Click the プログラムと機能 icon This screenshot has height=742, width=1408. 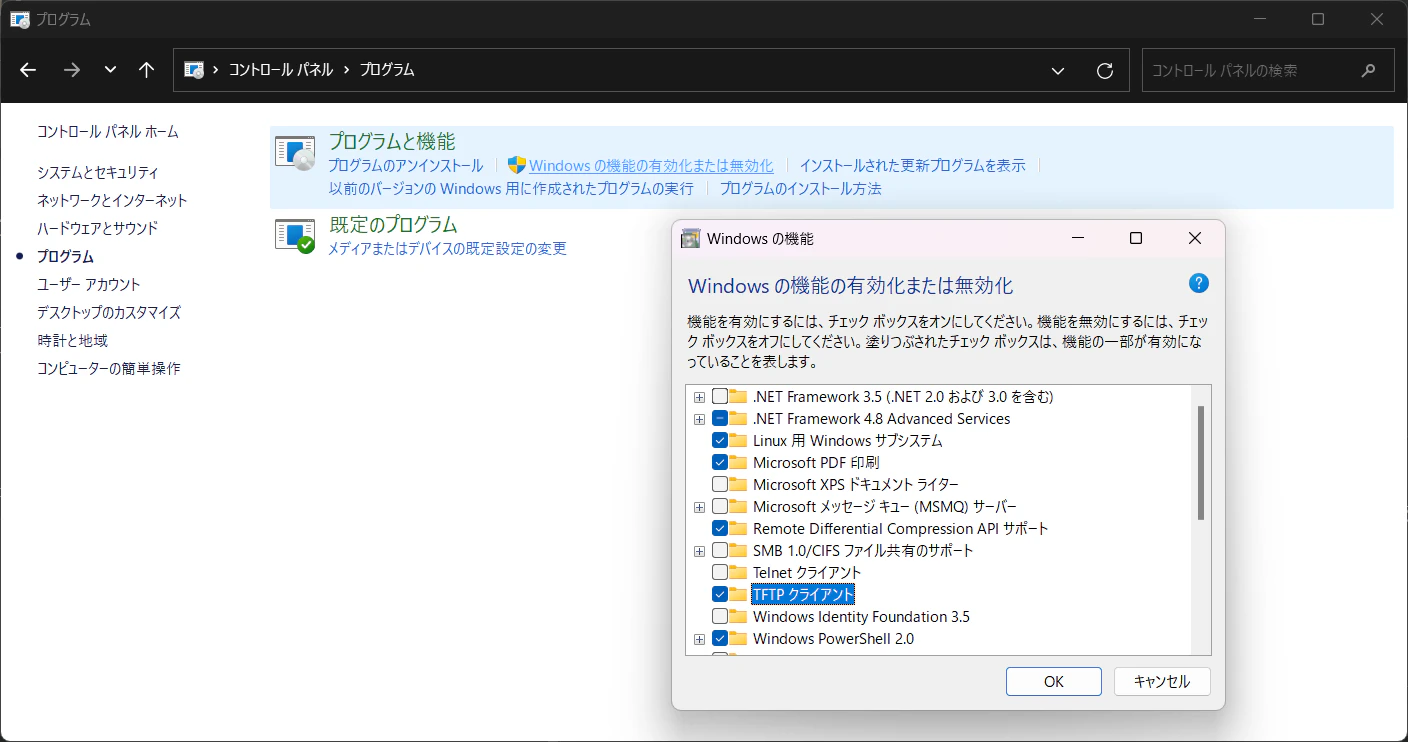click(x=295, y=153)
